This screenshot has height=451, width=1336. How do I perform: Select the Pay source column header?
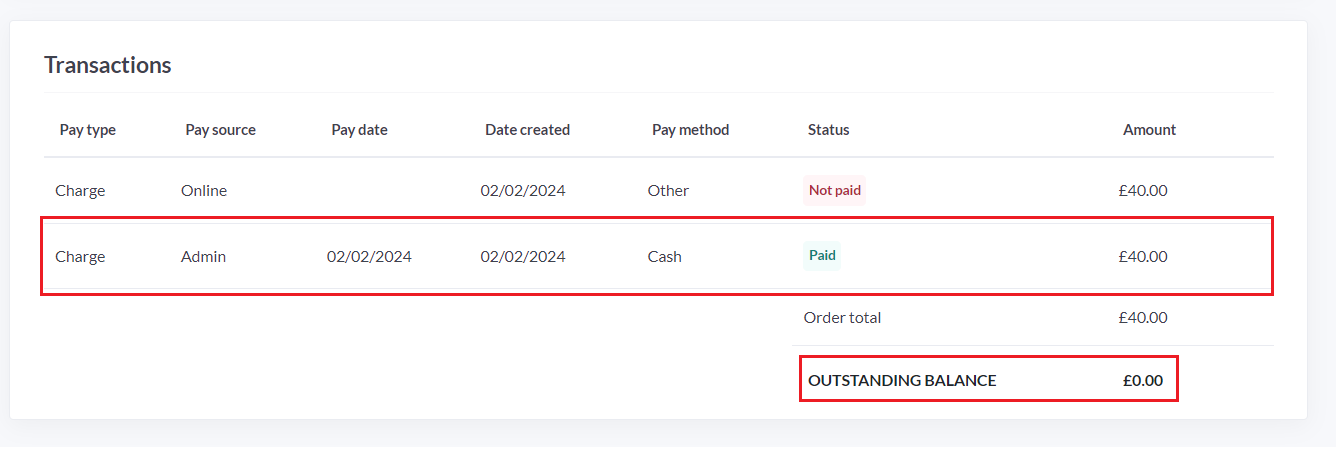[221, 130]
